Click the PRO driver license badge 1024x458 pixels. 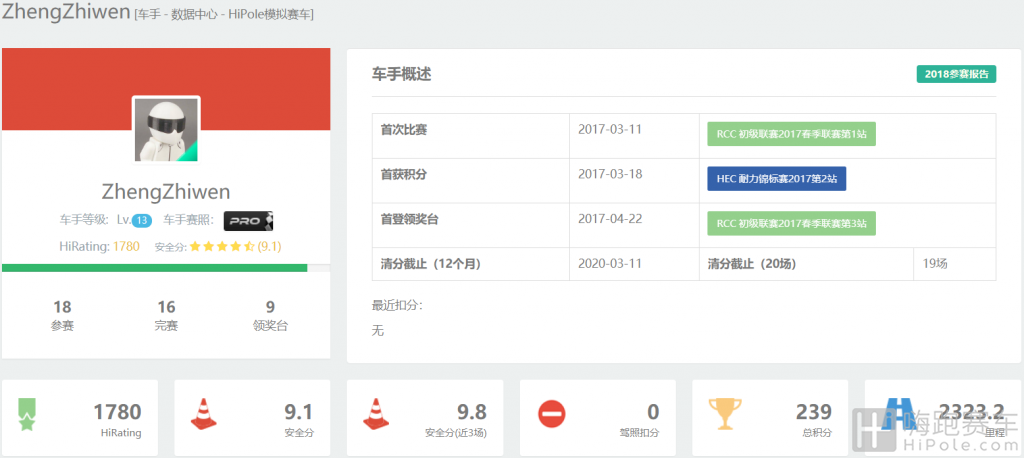click(x=248, y=221)
